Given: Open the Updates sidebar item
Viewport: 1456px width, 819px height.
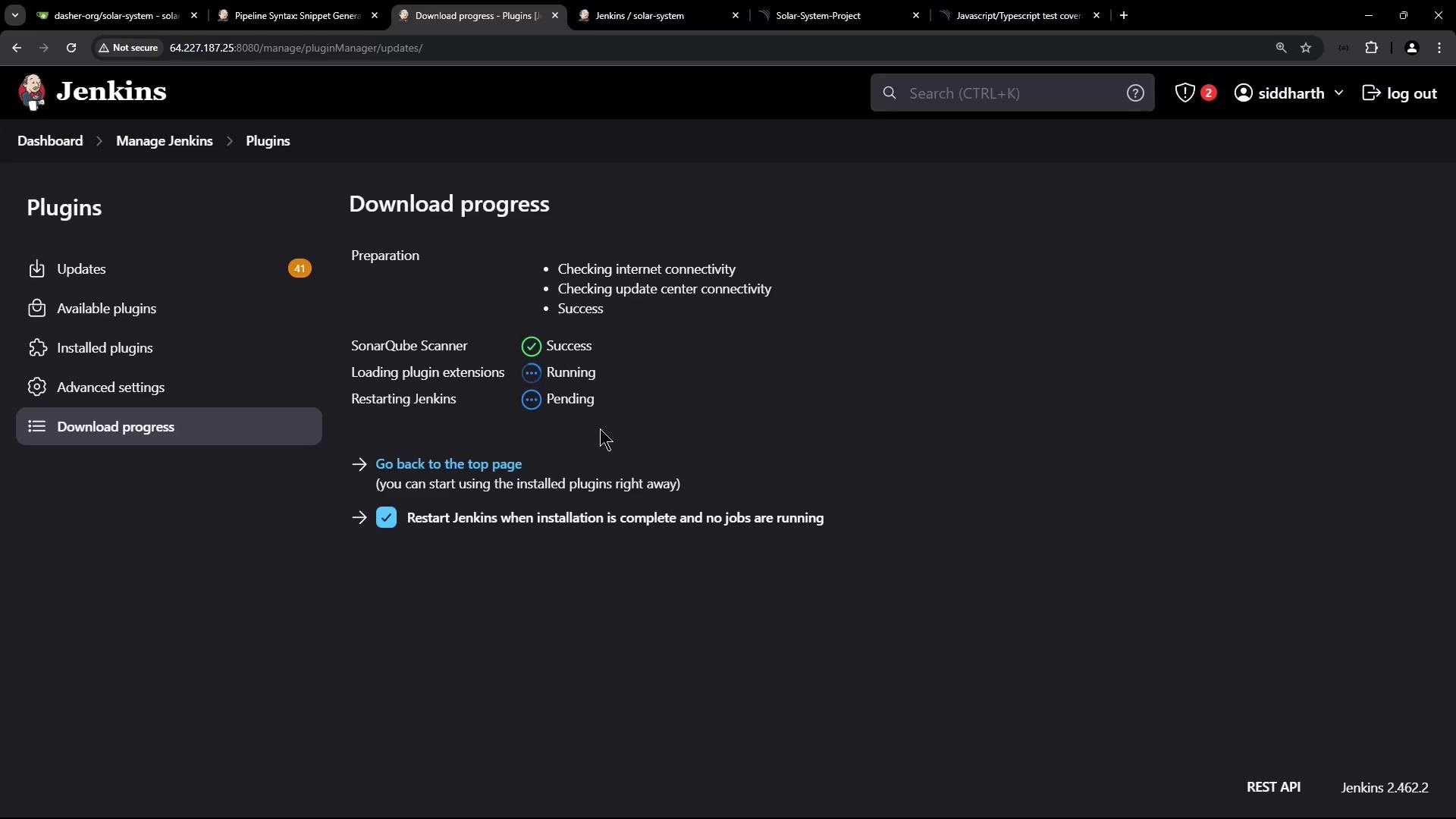Looking at the screenshot, I should (x=81, y=269).
